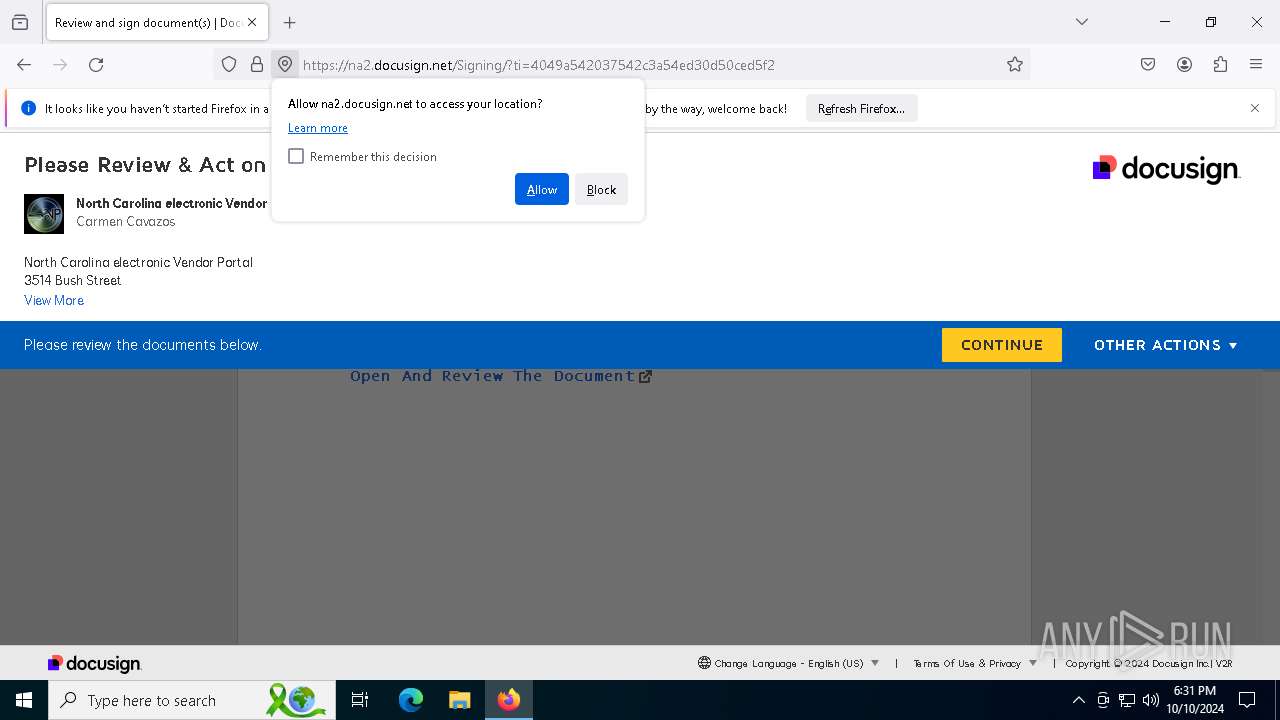Viewport: 1280px width, 720px height.
Task: Click the location permission icon in address bar
Action: tap(285, 65)
